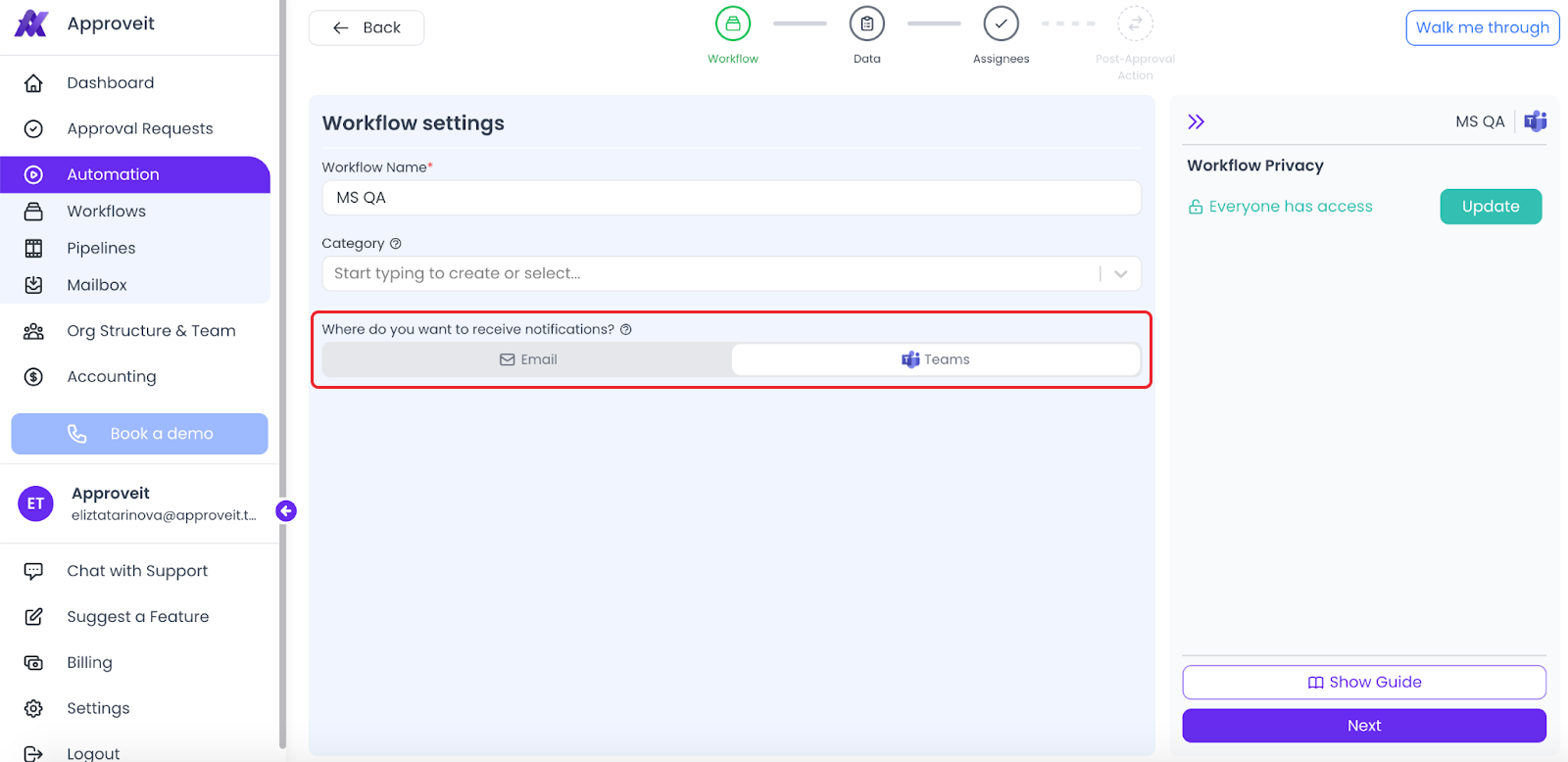Click Walk me through button

coord(1482,27)
